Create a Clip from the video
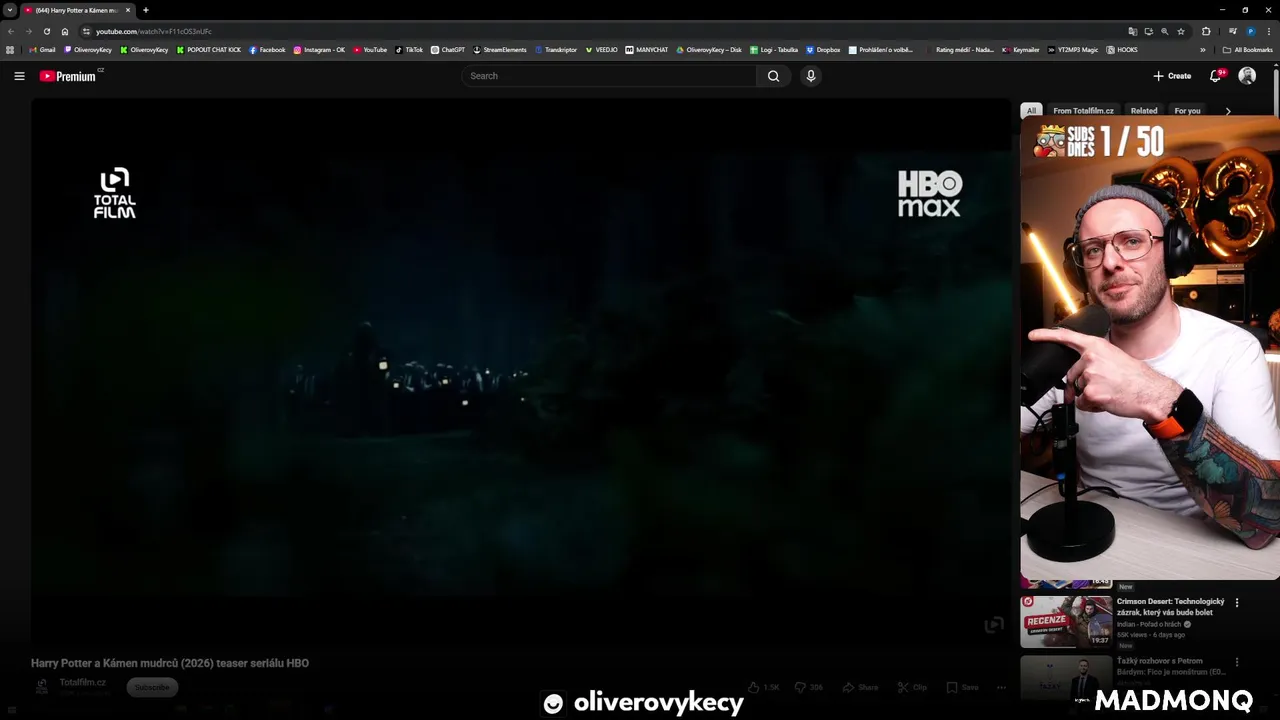Image resolution: width=1280 pixels, height=720 pixels. click(x=912, y=687)
